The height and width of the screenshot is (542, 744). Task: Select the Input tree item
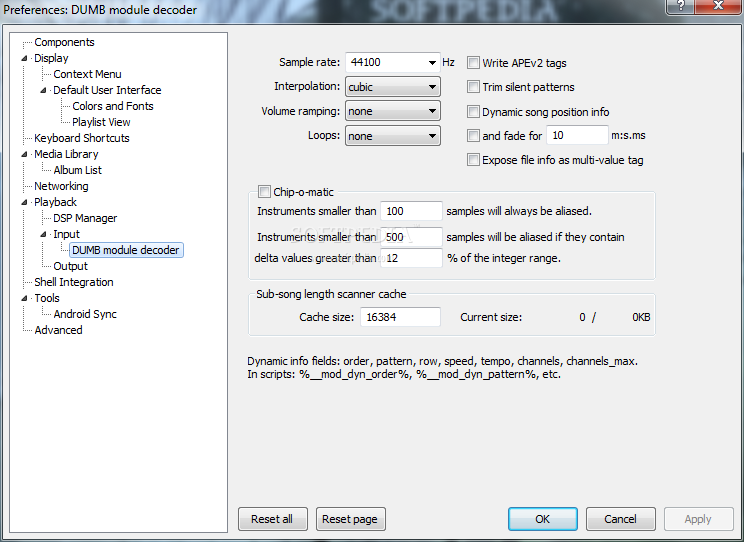click(66, 234)
